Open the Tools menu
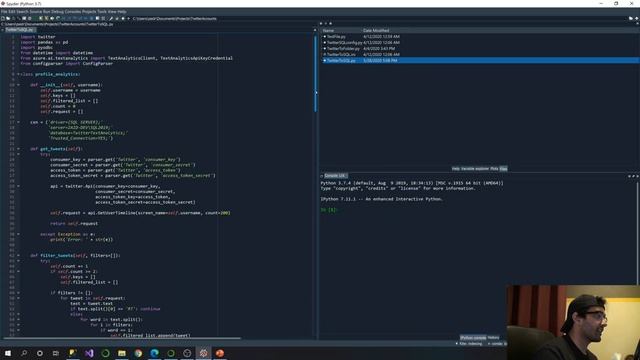The image size is (640, 360). point(102,11)
